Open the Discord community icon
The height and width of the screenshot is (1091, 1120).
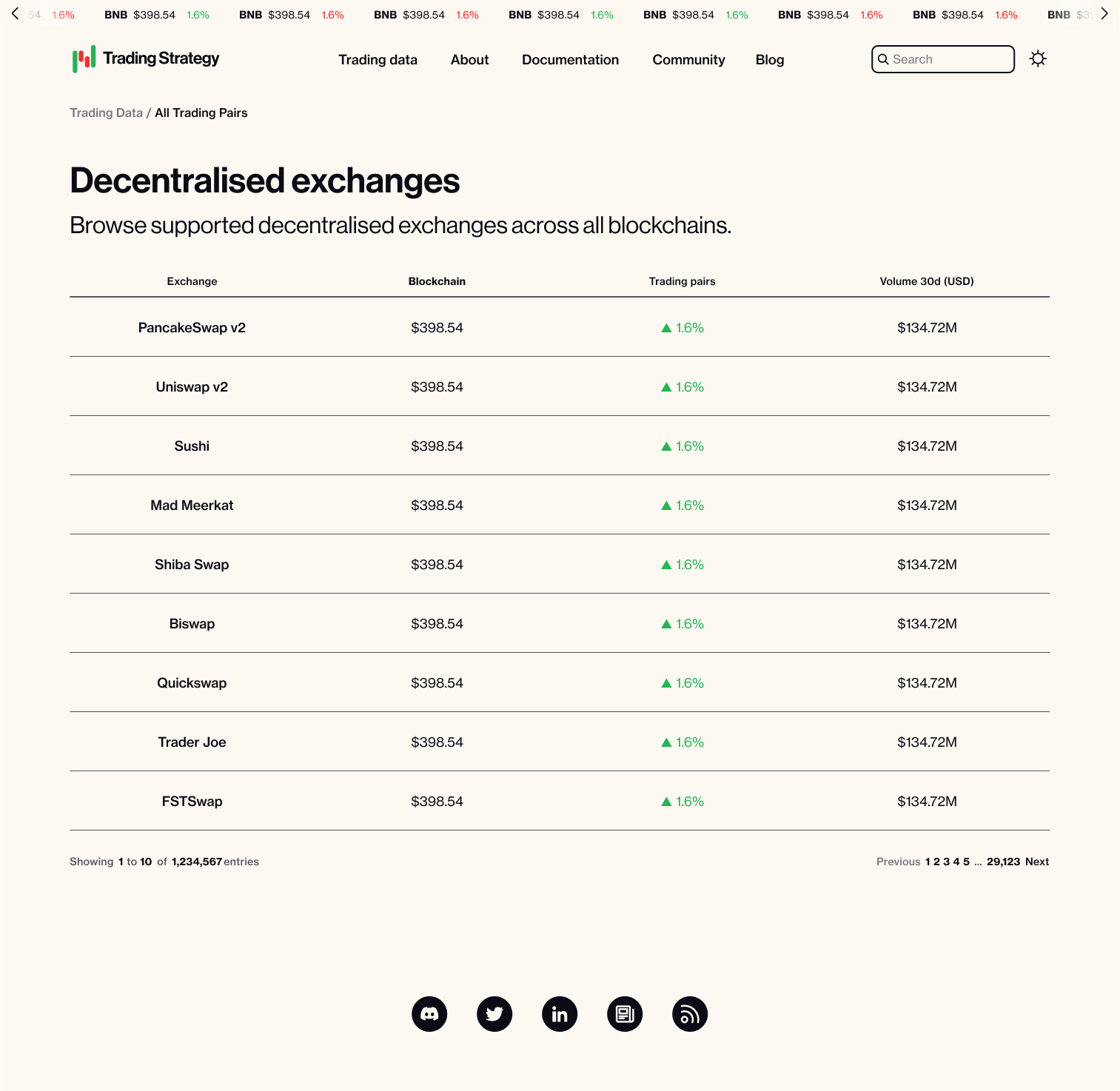coord(429,1014)
